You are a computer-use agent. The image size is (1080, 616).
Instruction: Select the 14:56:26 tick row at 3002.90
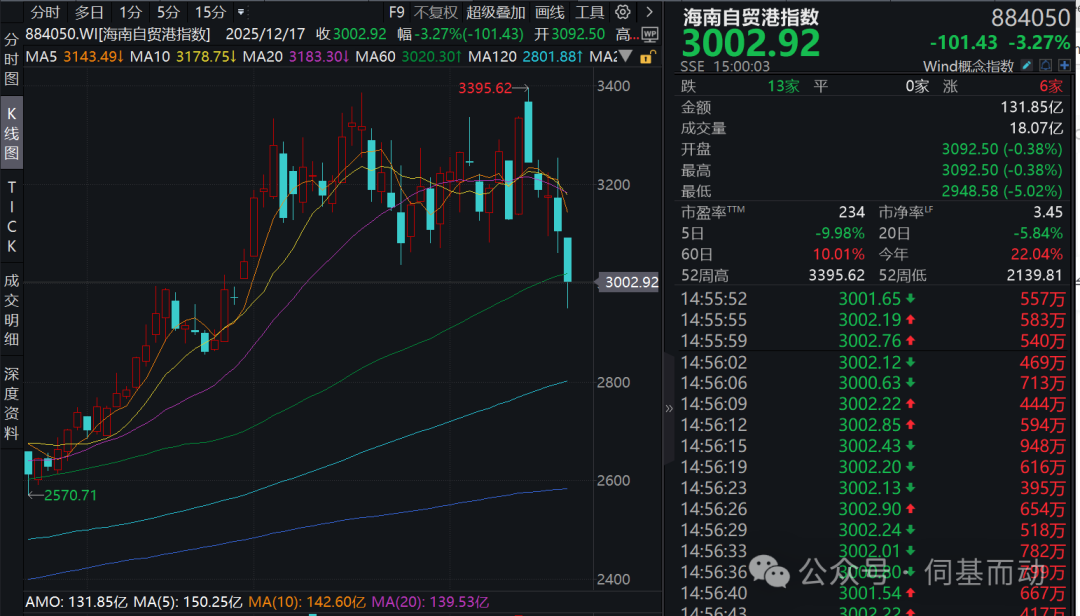click(x=873, y=509)
